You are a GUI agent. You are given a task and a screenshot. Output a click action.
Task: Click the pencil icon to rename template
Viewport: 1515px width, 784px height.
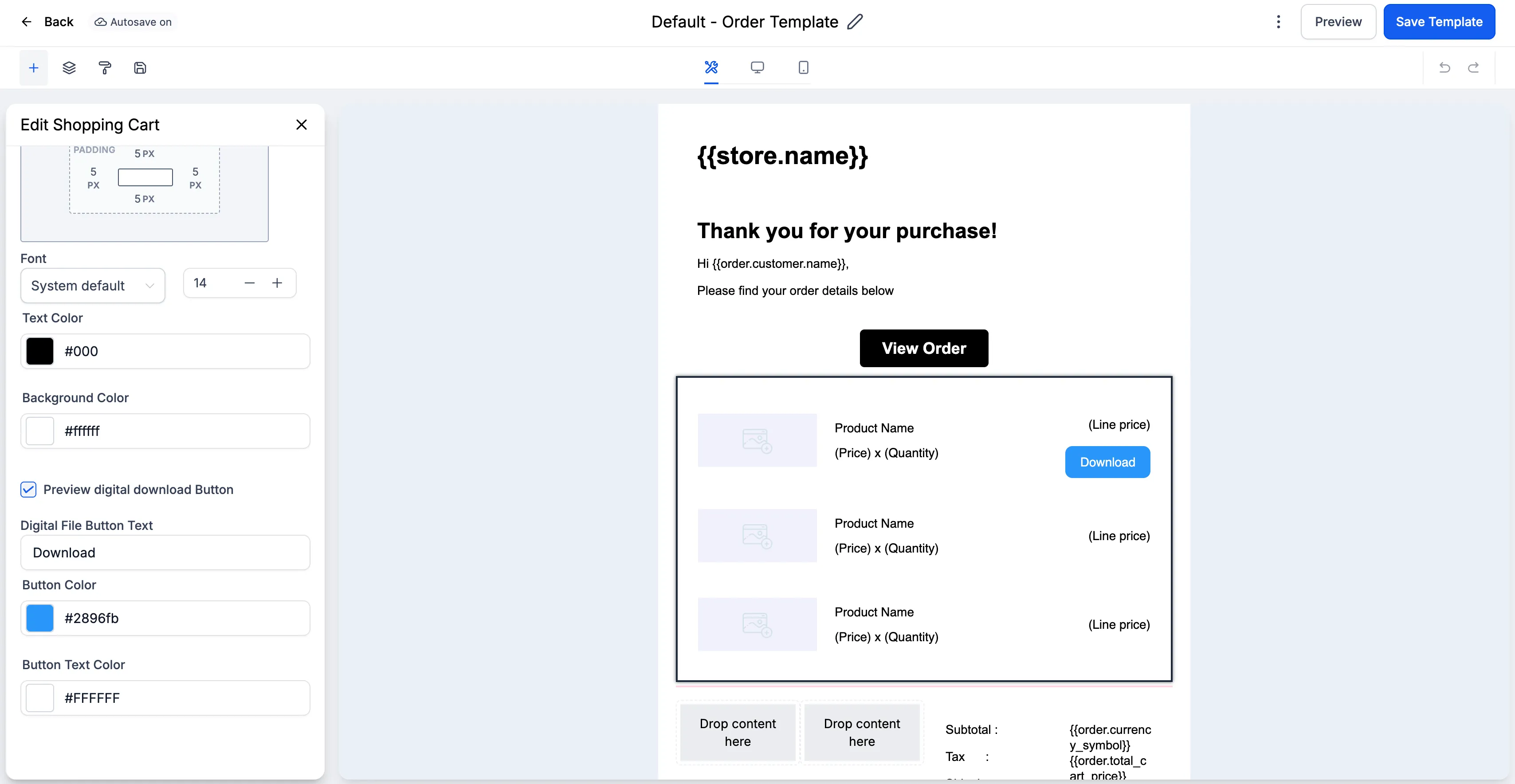(854, 22)
